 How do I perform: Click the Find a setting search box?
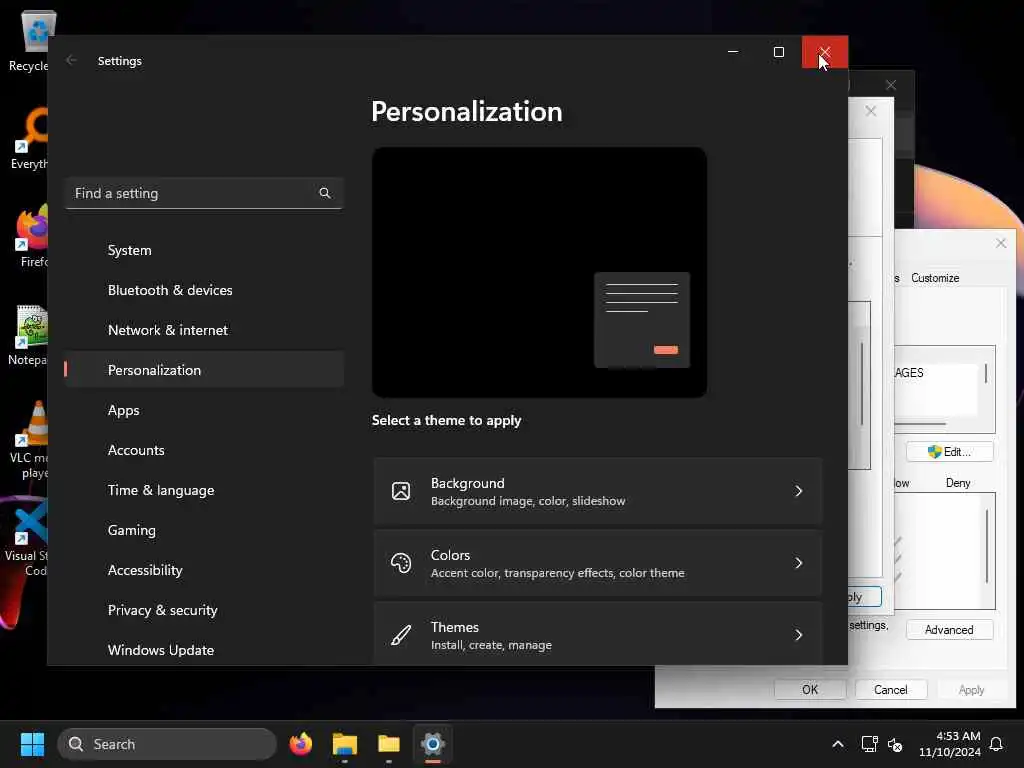[x=204, y=193]
